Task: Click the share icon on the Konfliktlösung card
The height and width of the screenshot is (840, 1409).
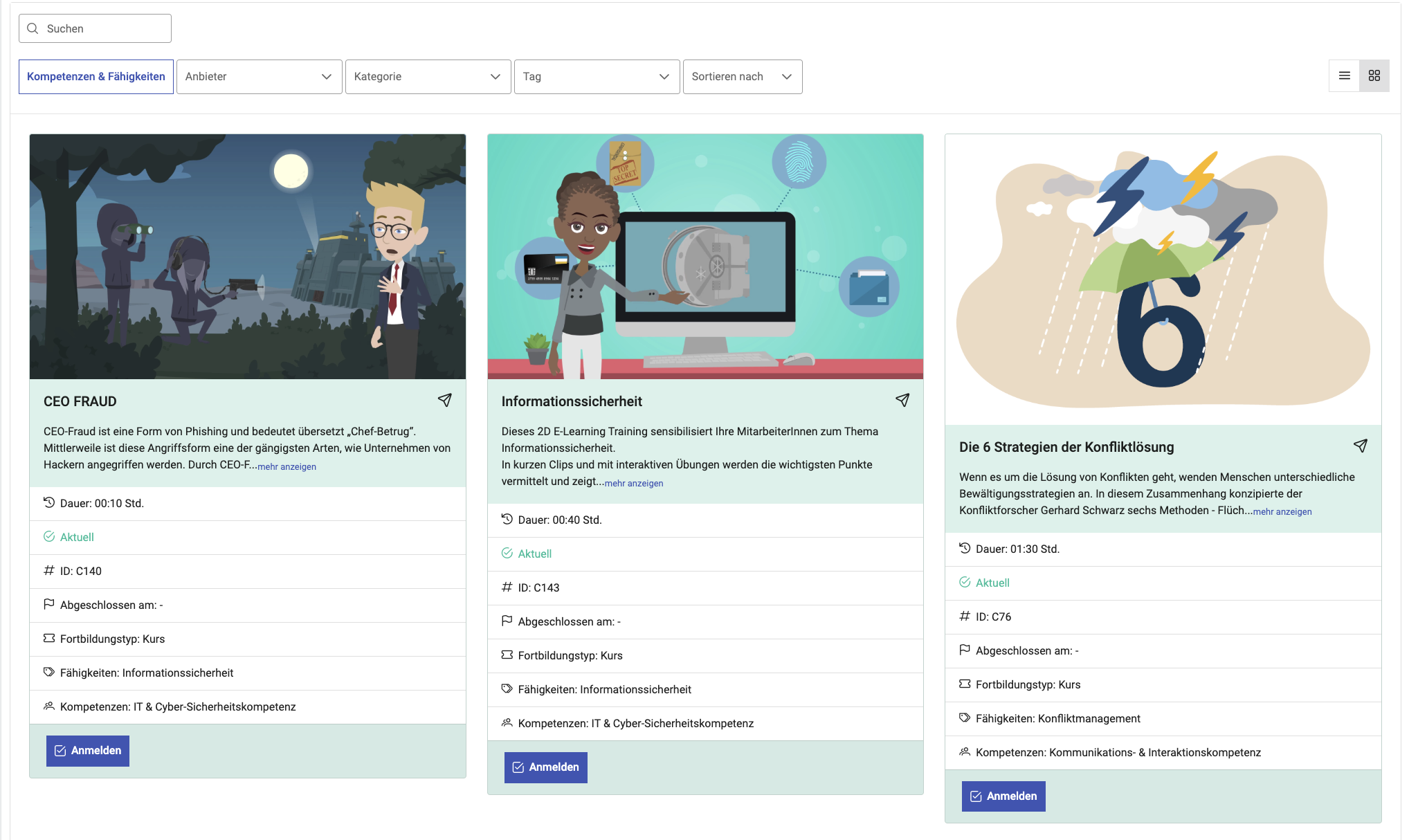Action: point(1360,446)
